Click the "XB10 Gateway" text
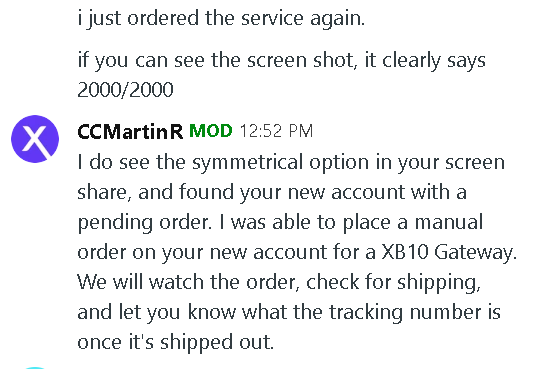534x369 pixels. click(x=447, y=252)
